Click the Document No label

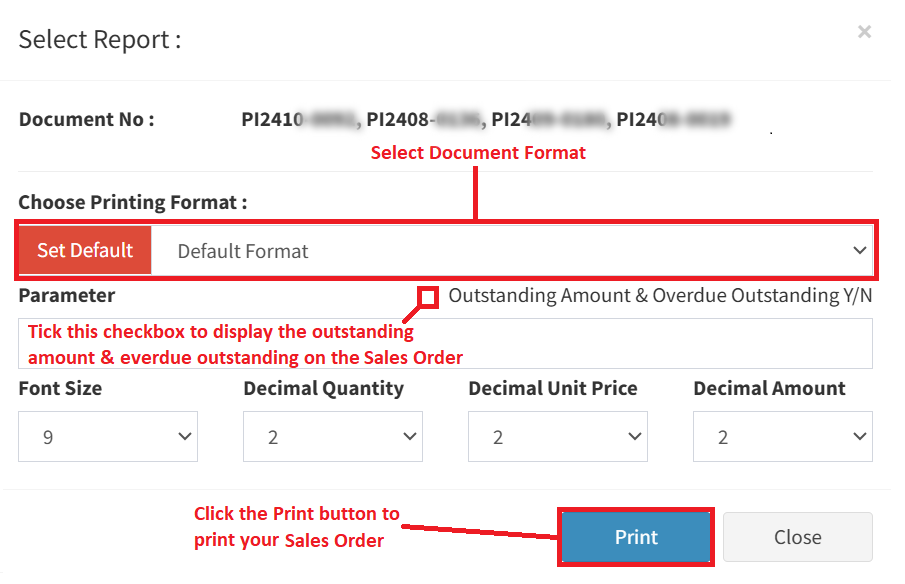point(87,120)
